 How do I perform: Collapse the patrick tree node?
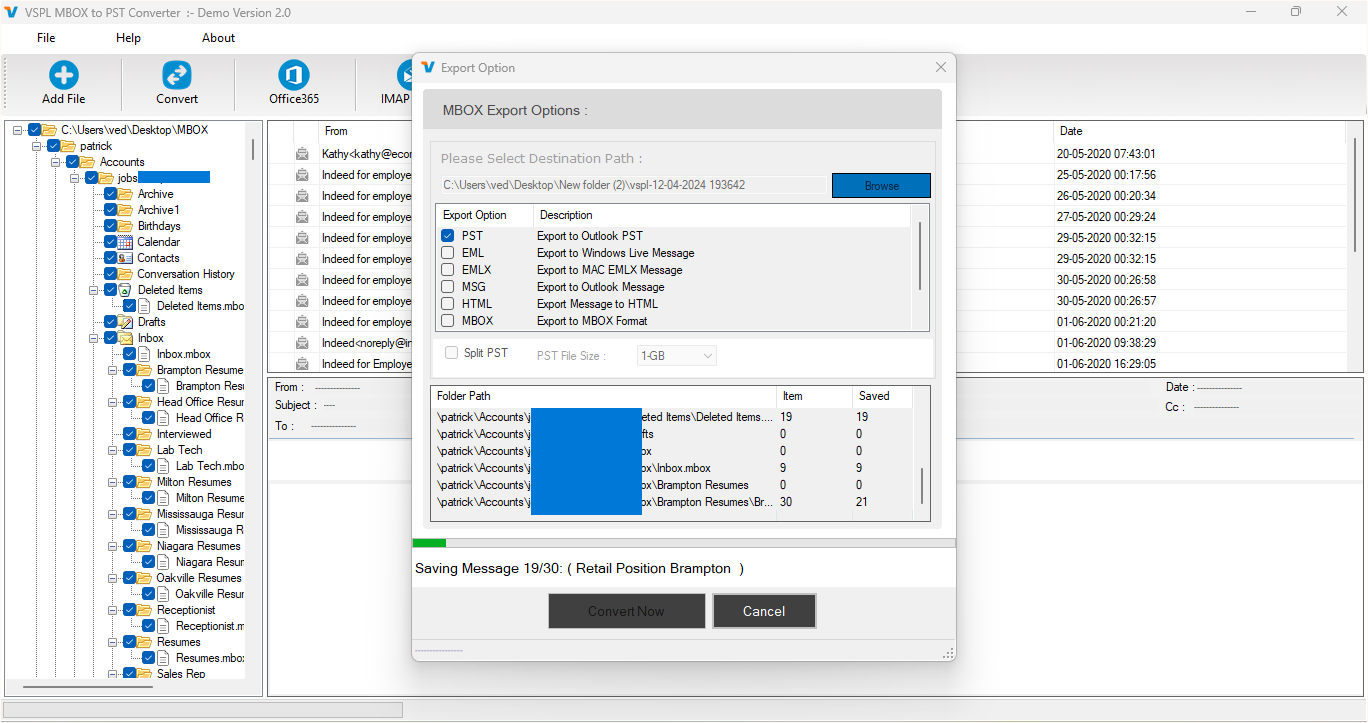(x=37, y=146)
